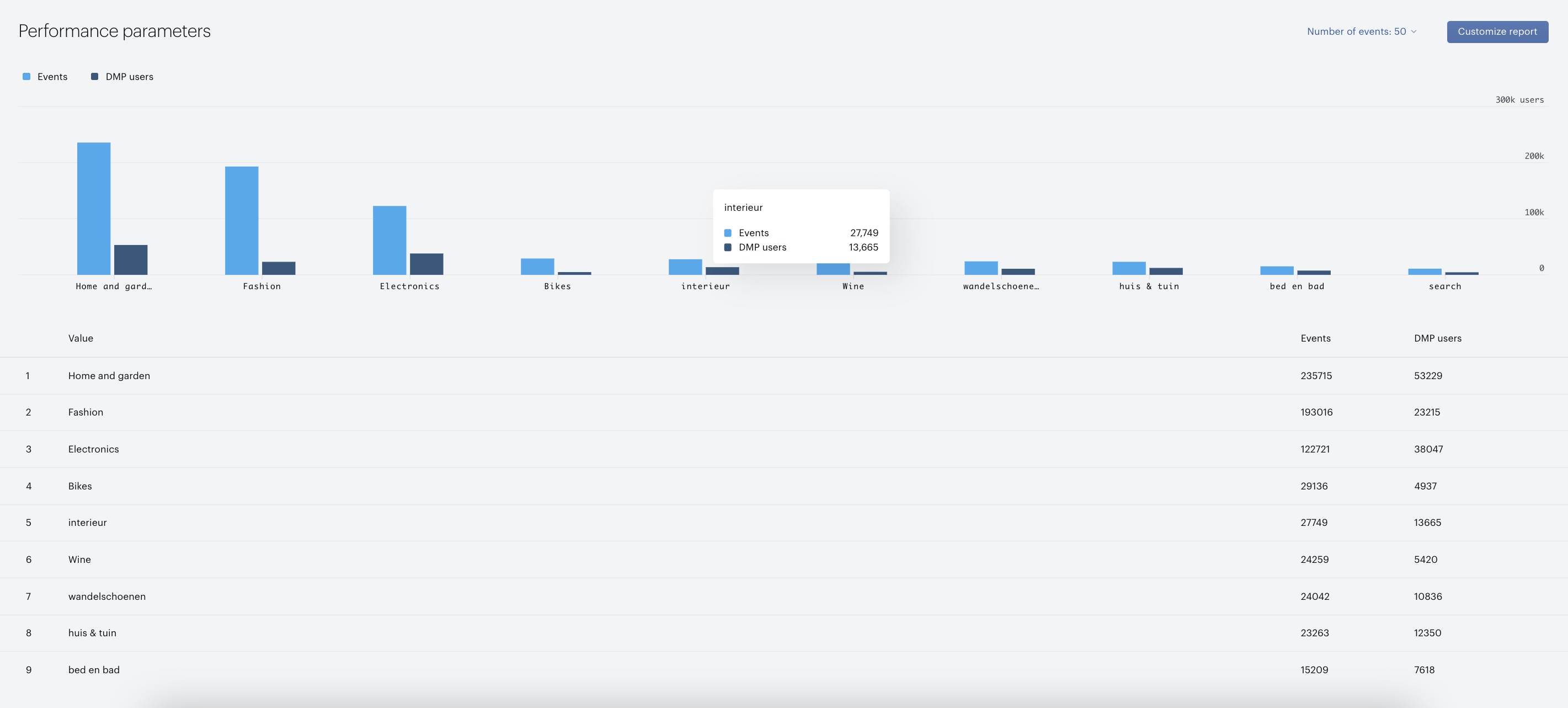Select the interieur row in the table
The image size is (1568, 708).
[784, 523]
